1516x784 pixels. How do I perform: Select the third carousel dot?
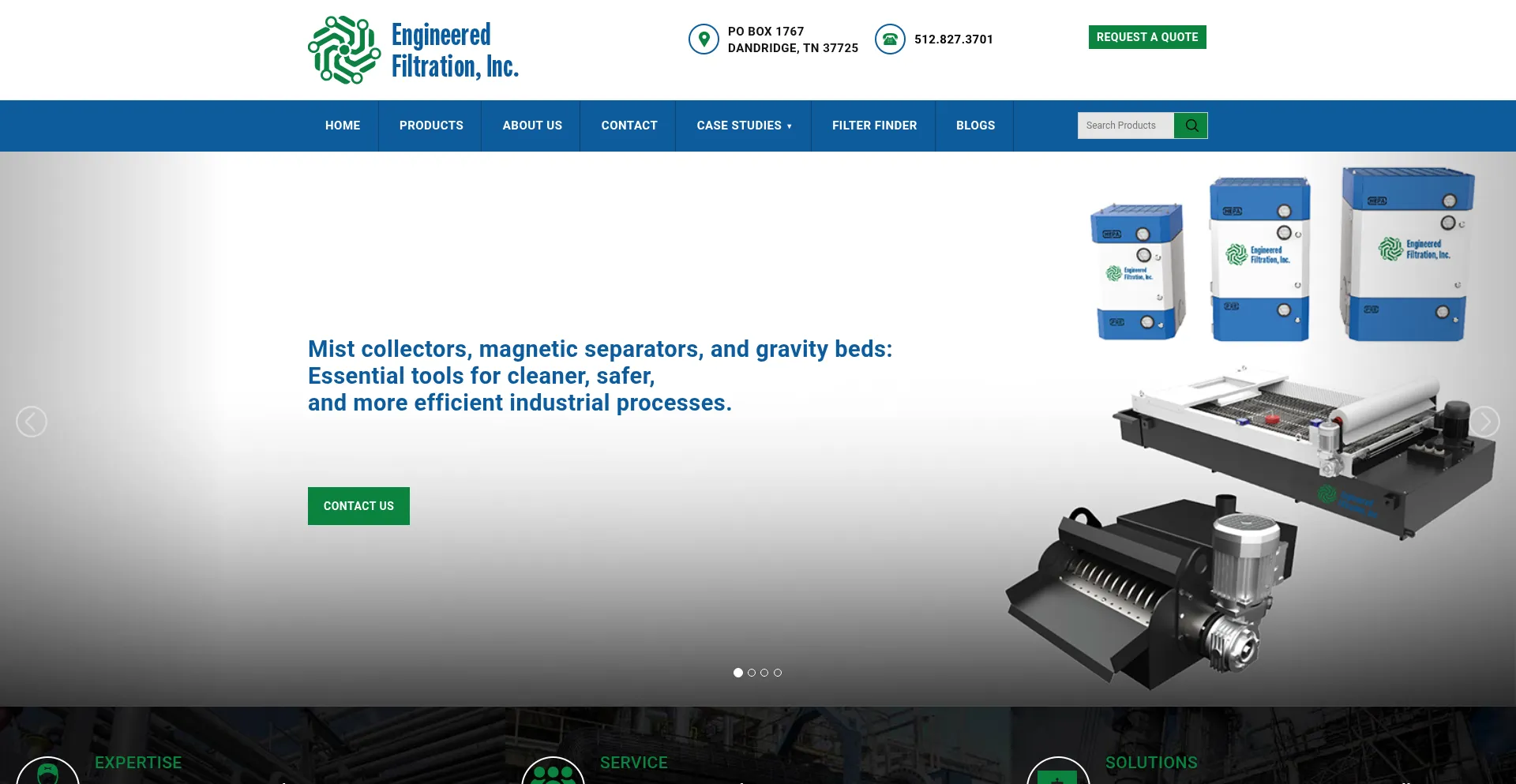tap(764, 673)
